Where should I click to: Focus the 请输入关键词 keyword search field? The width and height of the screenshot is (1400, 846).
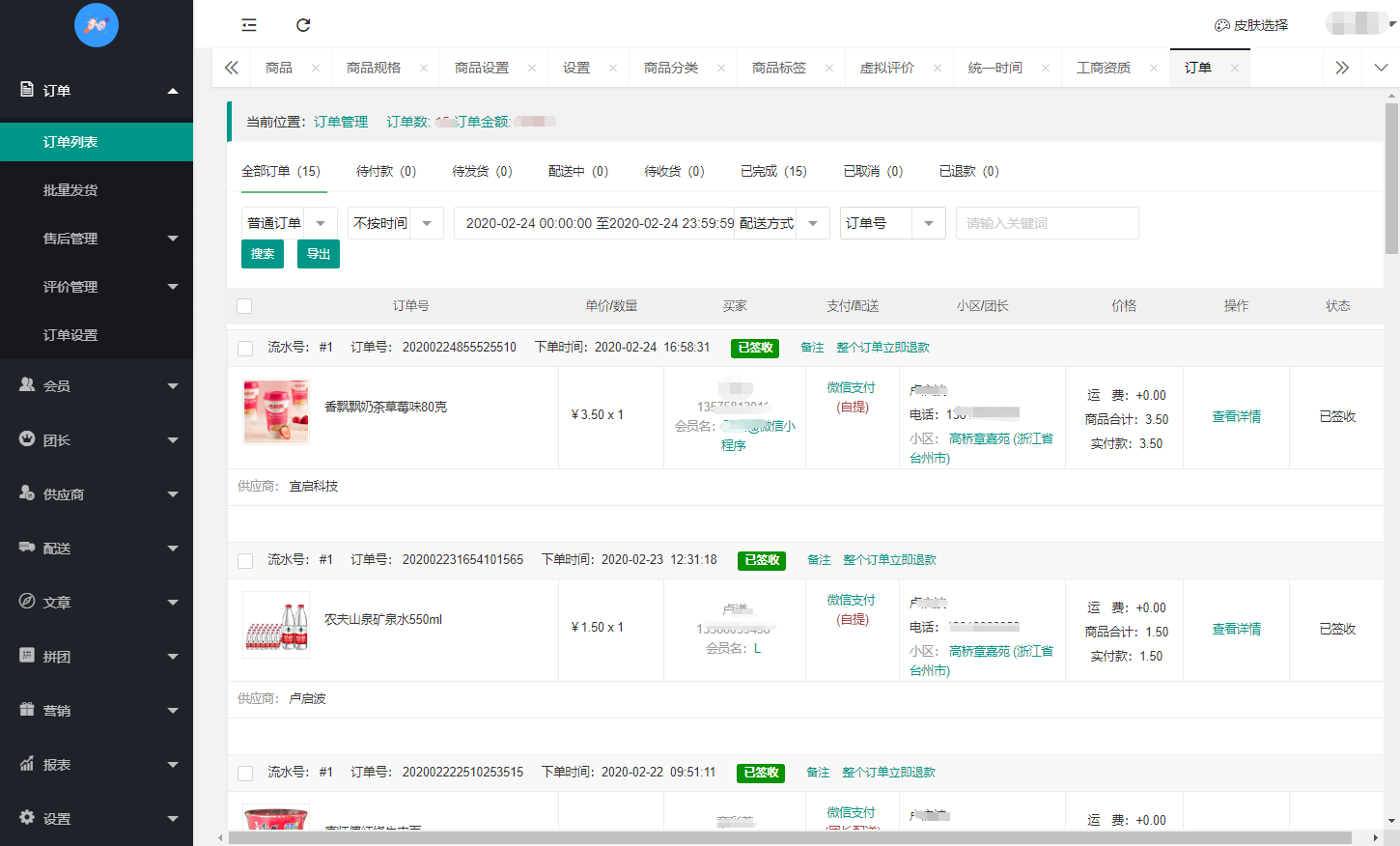[x=1048, y=223]
